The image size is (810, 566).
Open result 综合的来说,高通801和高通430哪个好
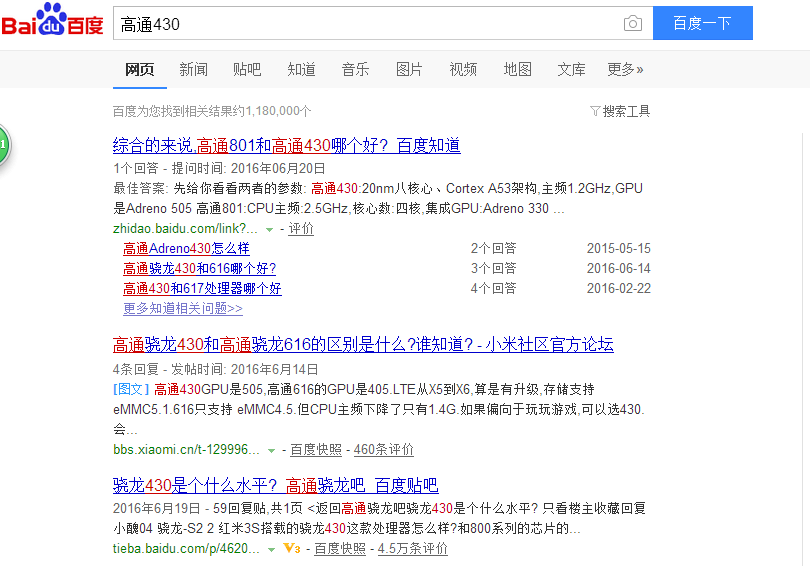point(287,146)
